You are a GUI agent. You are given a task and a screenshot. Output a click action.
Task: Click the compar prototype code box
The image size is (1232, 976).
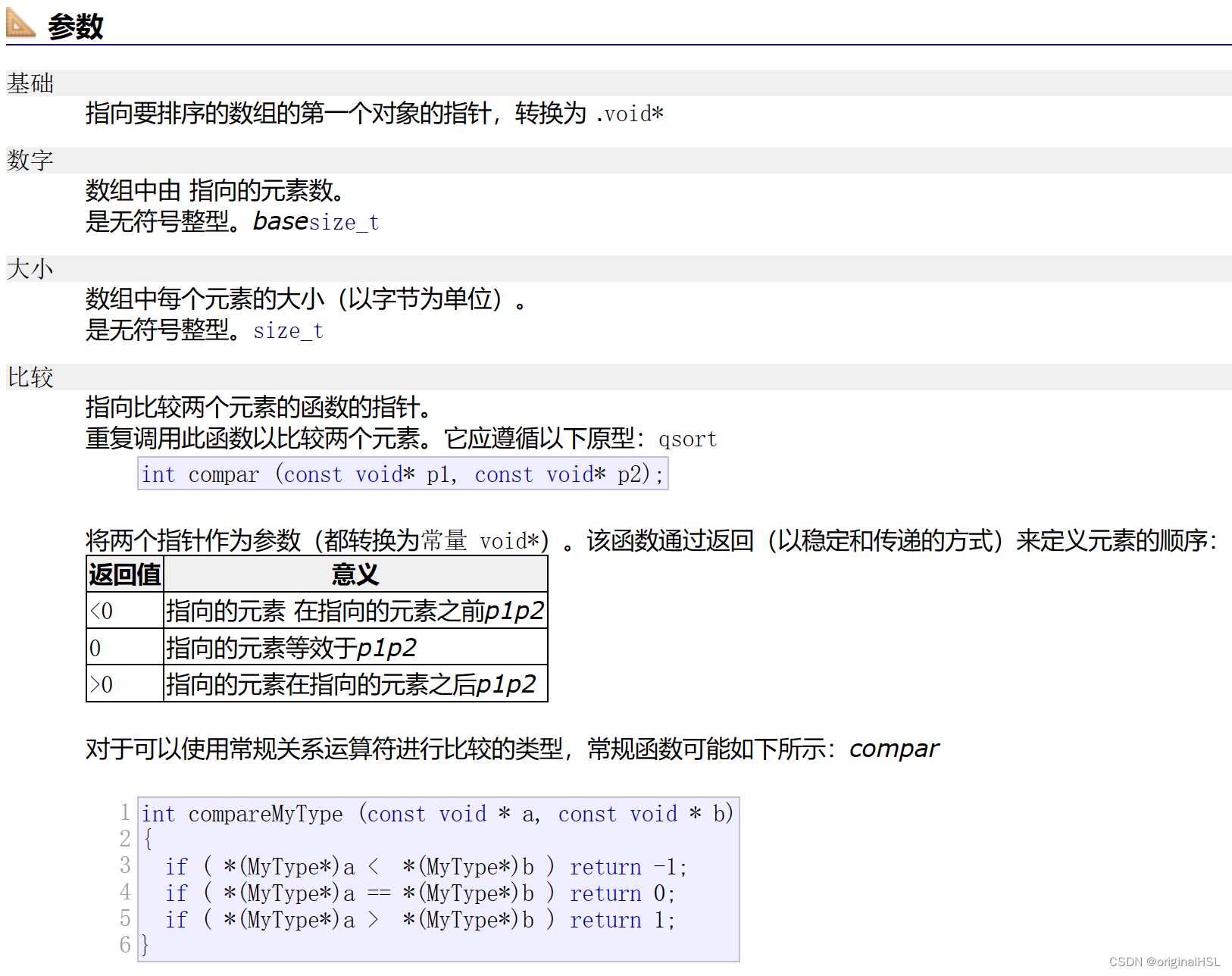pos(403,474)
